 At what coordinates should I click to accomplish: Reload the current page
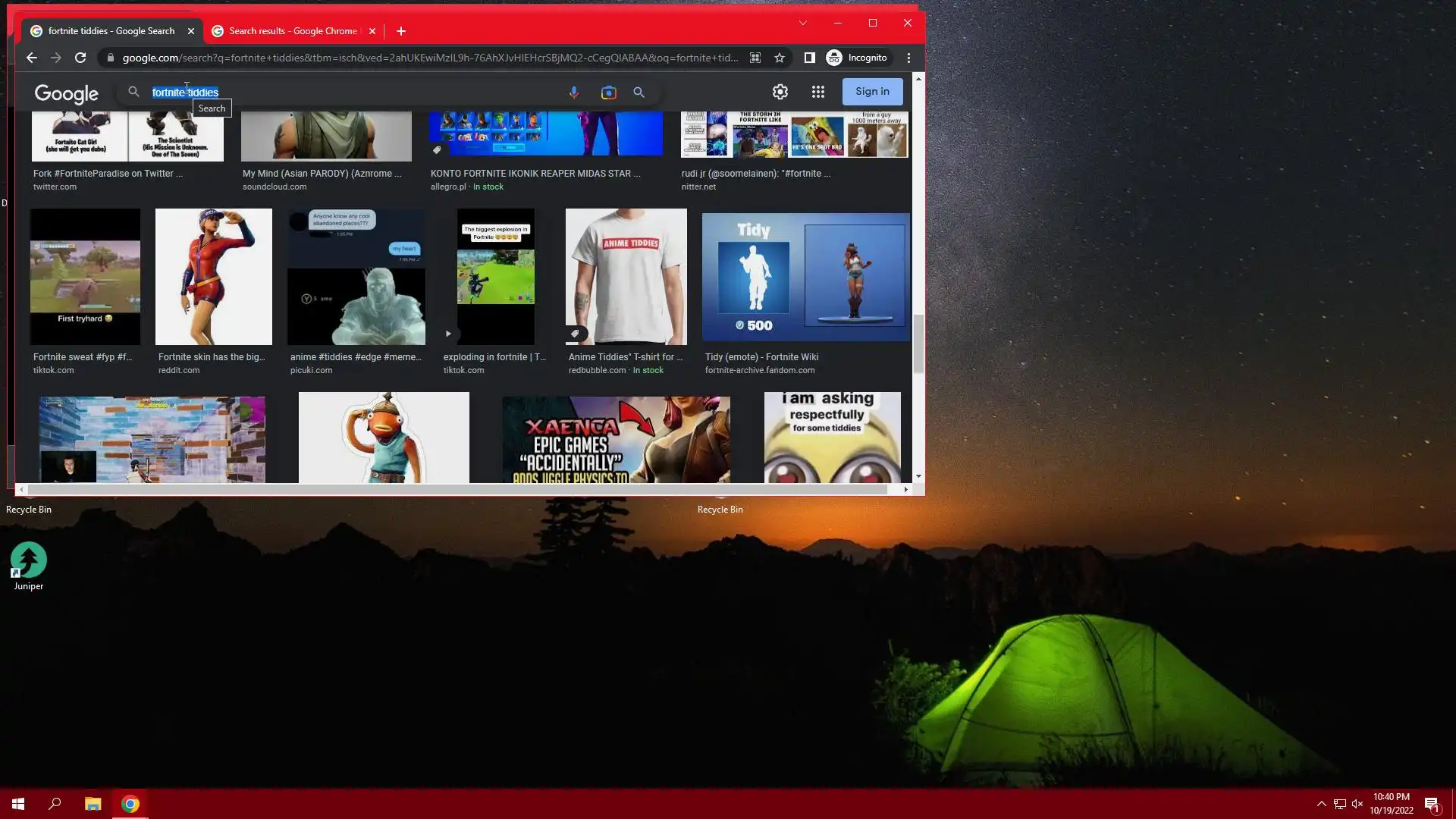click(80, 58)
